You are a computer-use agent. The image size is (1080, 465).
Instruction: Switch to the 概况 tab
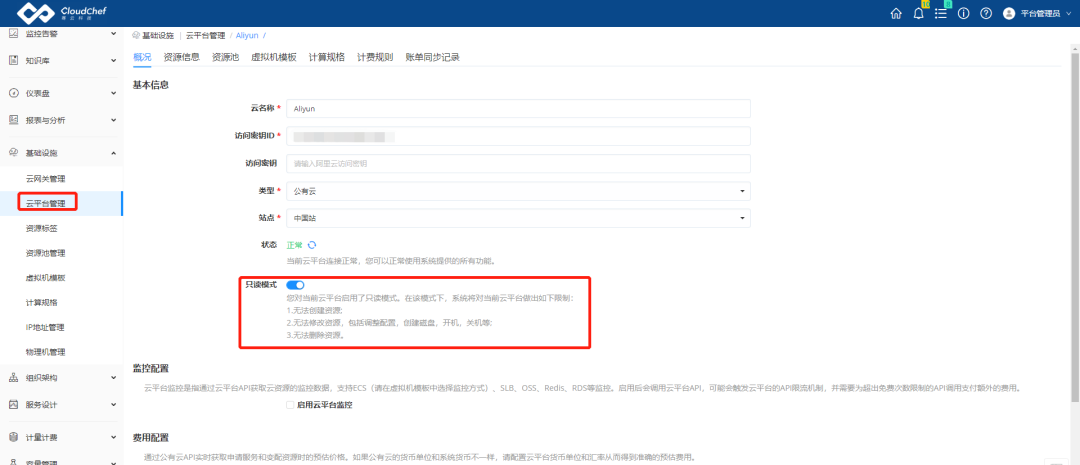pyautogui.click(x=142, y=57)
